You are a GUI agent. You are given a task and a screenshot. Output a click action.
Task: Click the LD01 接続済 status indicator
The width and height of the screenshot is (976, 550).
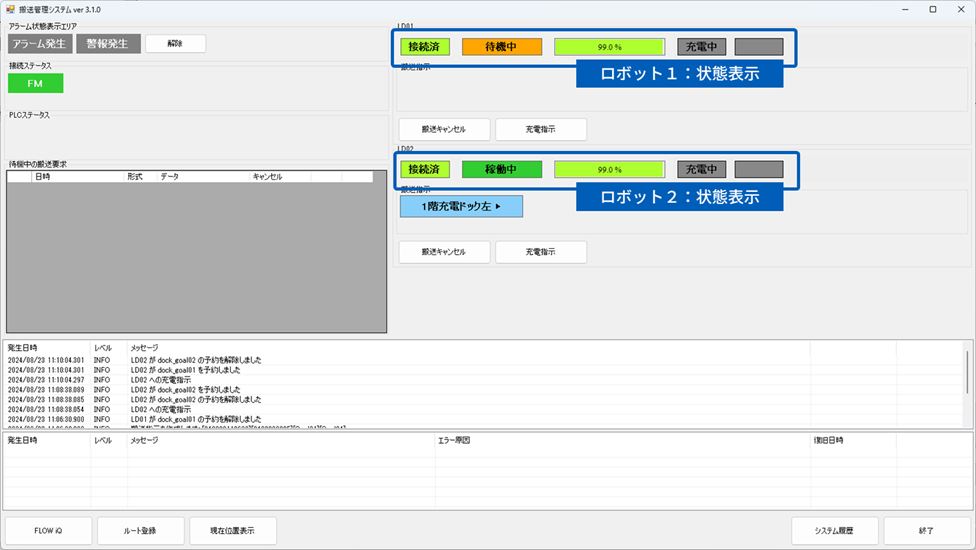(x=425, y=46)
